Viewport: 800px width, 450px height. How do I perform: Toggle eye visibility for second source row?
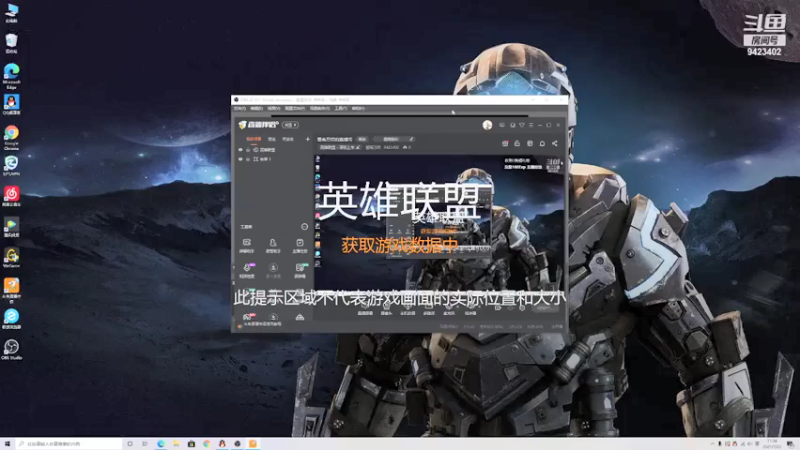240,159
